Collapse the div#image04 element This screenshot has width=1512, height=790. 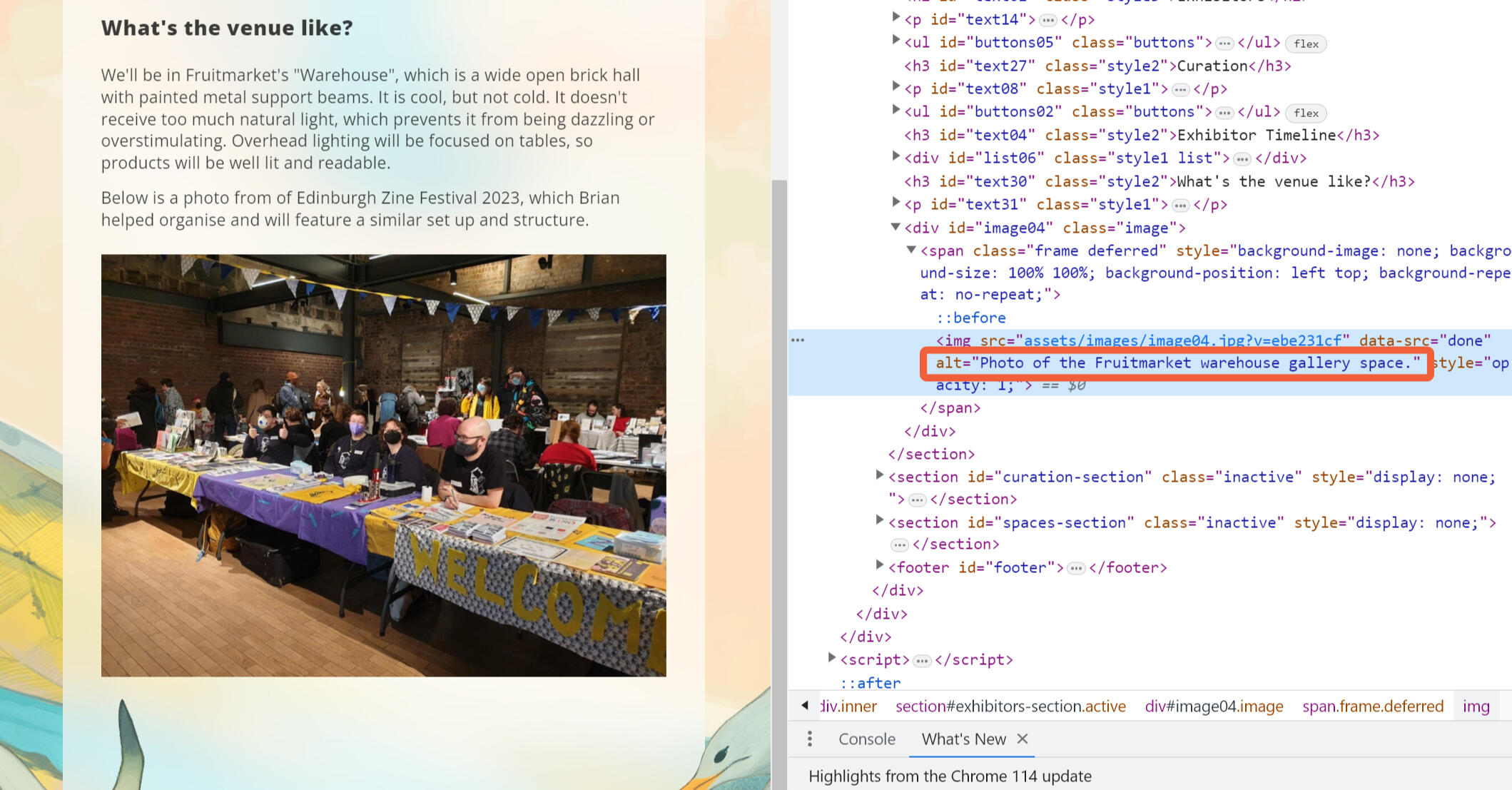coord(895,227)
